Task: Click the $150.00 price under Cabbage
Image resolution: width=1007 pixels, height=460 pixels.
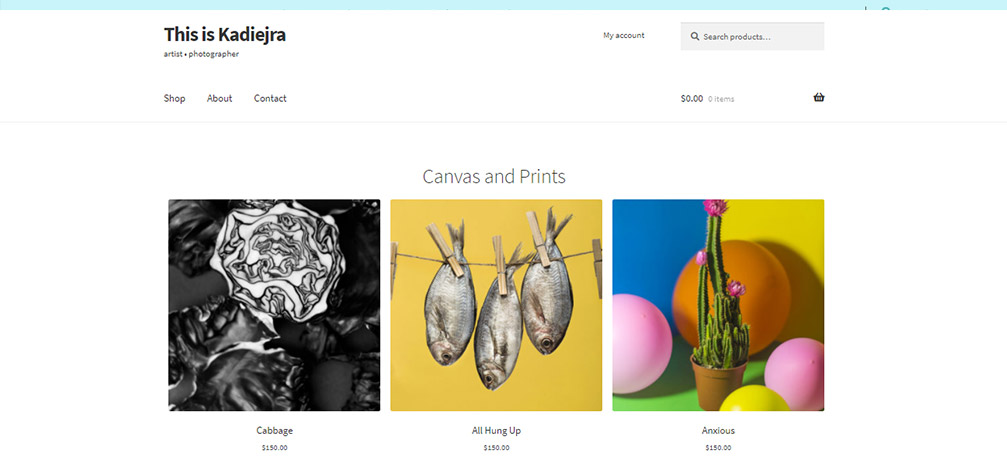Action: tap(274, 448)
